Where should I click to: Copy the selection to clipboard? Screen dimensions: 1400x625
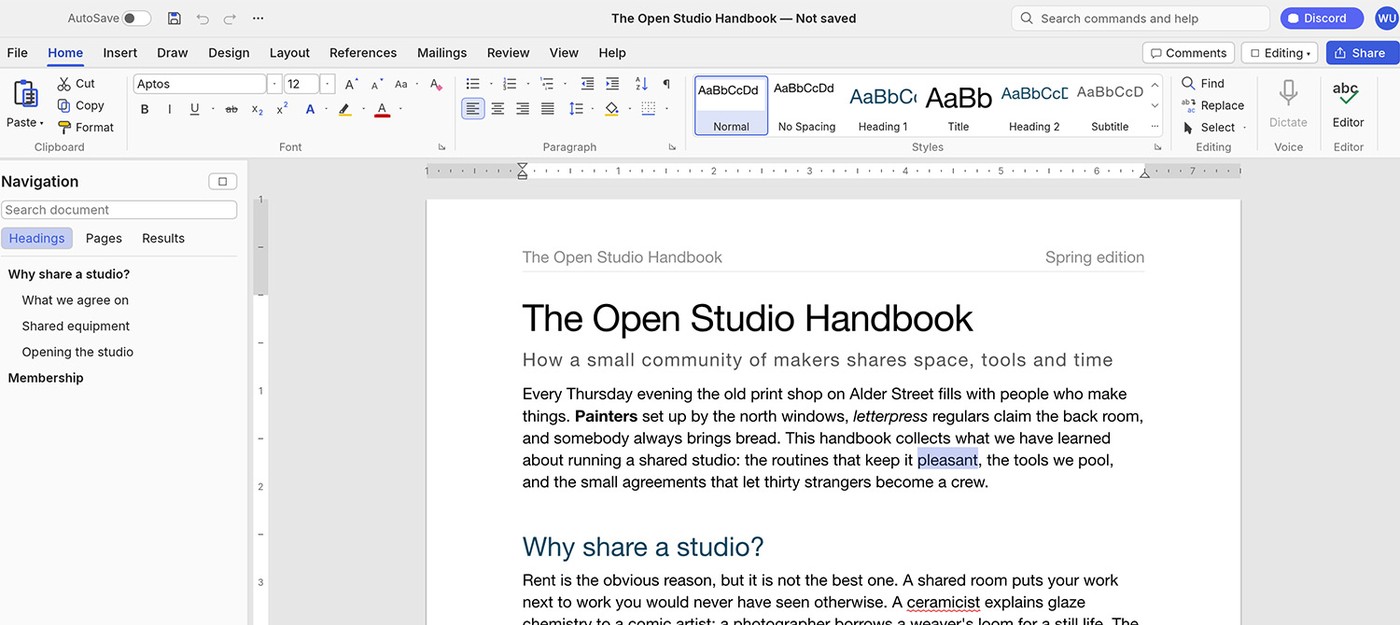81,106
